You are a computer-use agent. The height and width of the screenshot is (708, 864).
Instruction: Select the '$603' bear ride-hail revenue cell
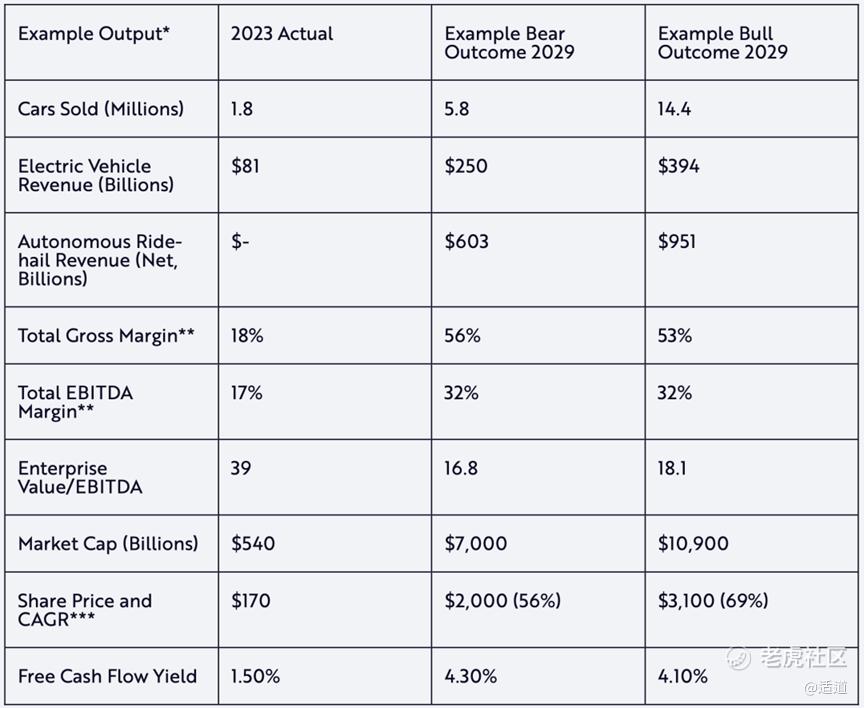pos(466,242)
